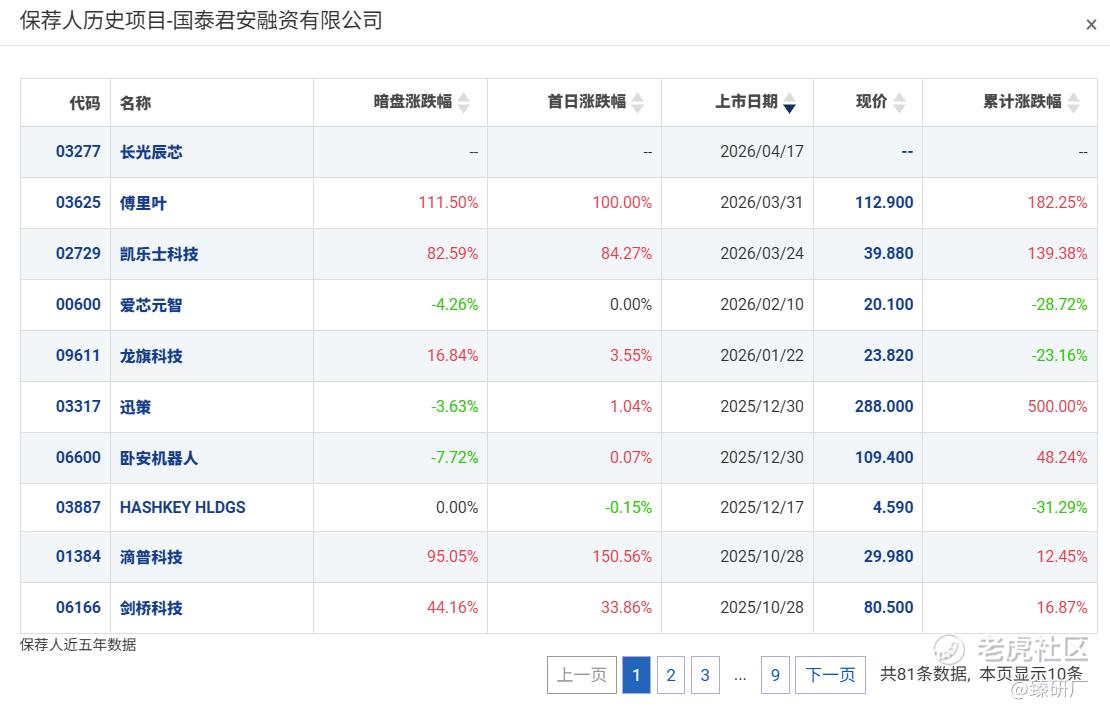Select cumulative change 182.25%
Image resolution: width=1110 pixels, height=714 pixels.
[1058, 202]
